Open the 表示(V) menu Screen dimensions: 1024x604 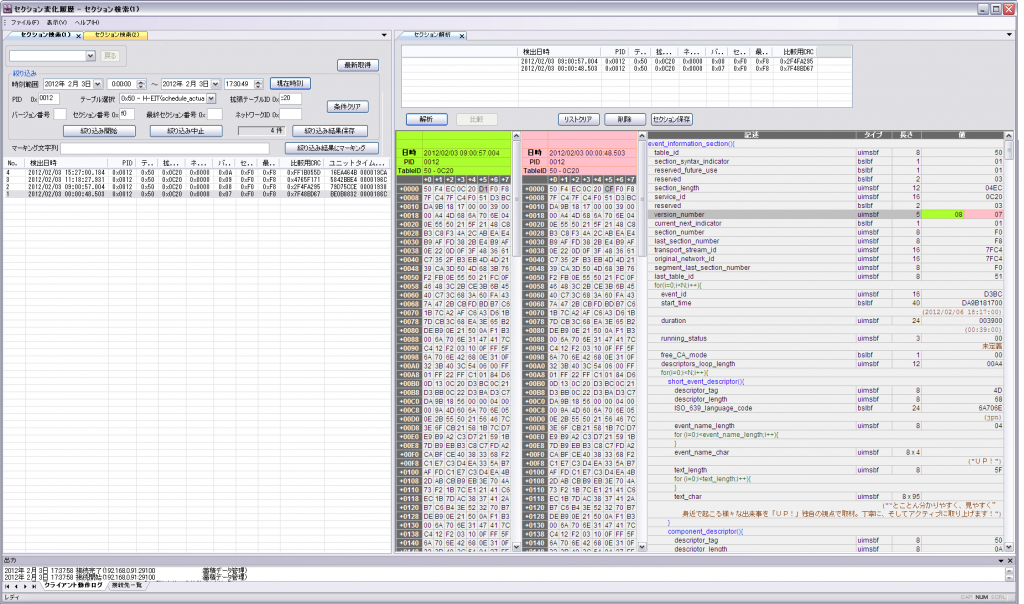click(x=56, y=22)
